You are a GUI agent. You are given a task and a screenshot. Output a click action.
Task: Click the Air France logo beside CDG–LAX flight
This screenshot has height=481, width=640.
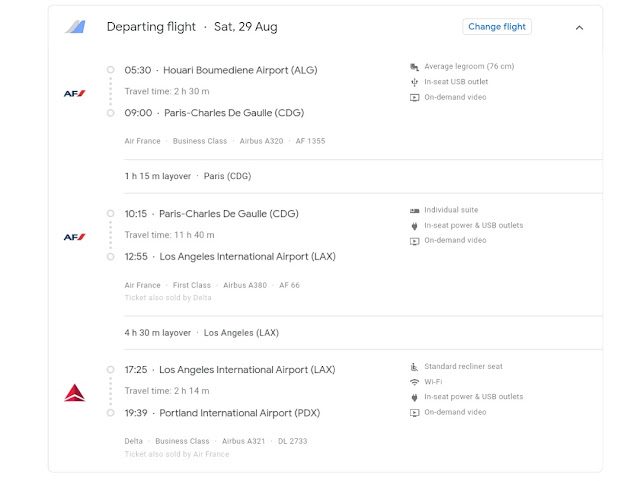(x=75, y=237)
